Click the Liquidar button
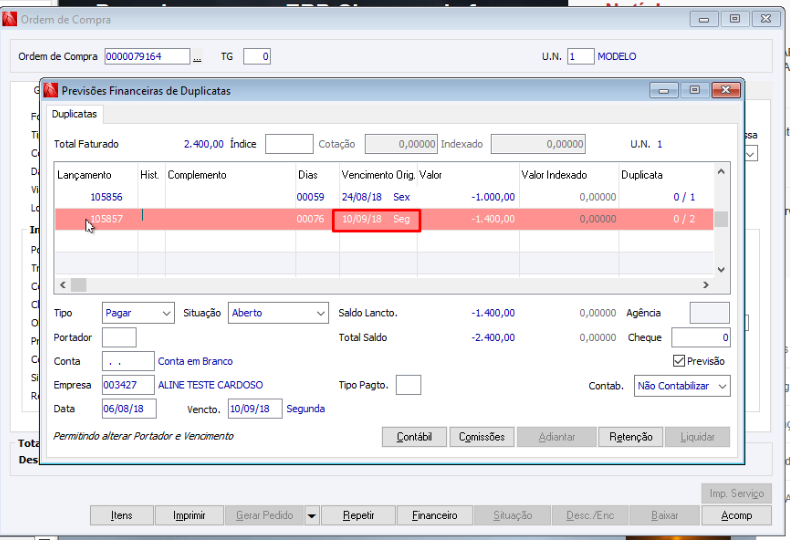 tap(697, 437)
